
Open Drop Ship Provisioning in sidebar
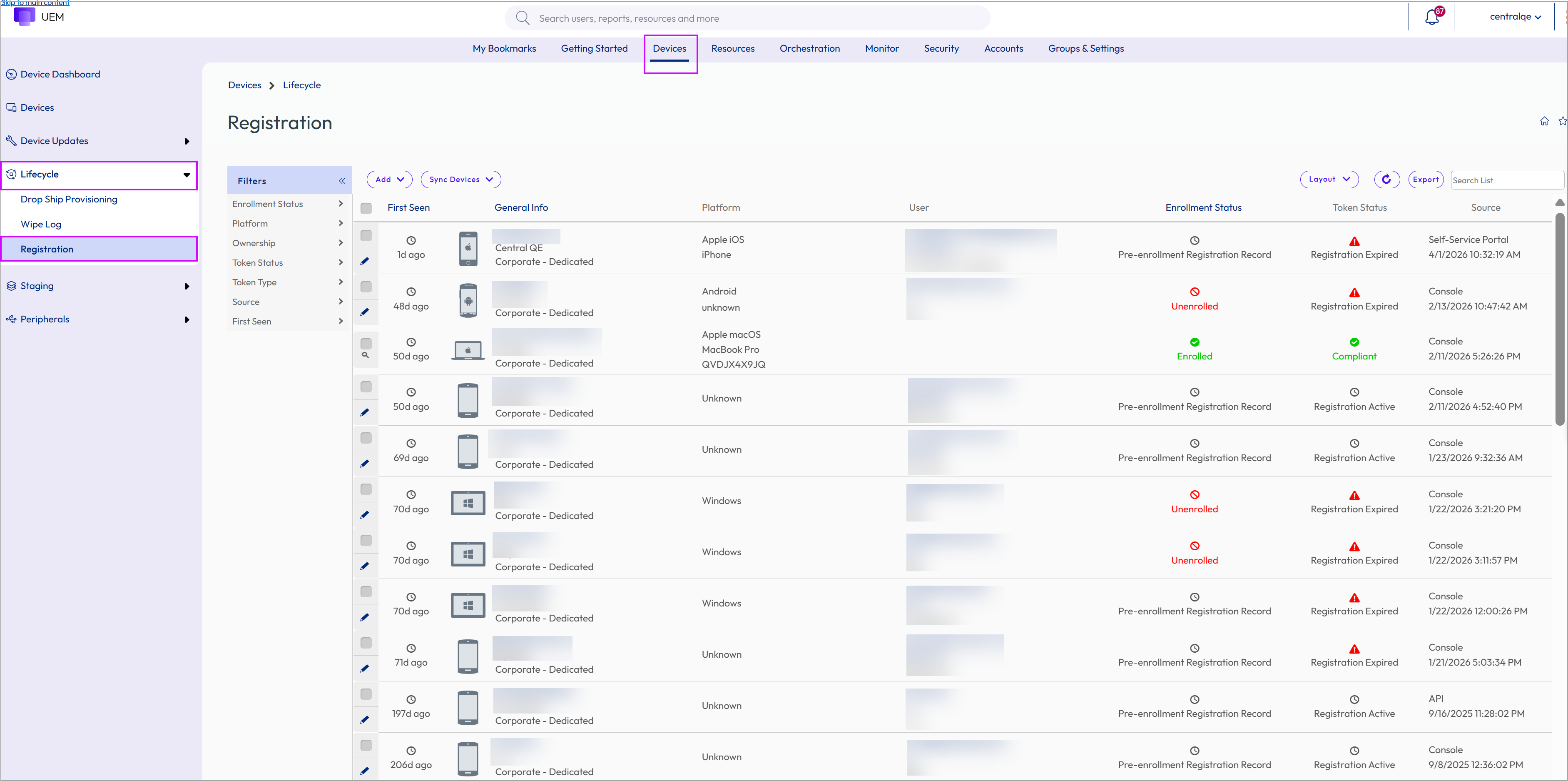69,199
